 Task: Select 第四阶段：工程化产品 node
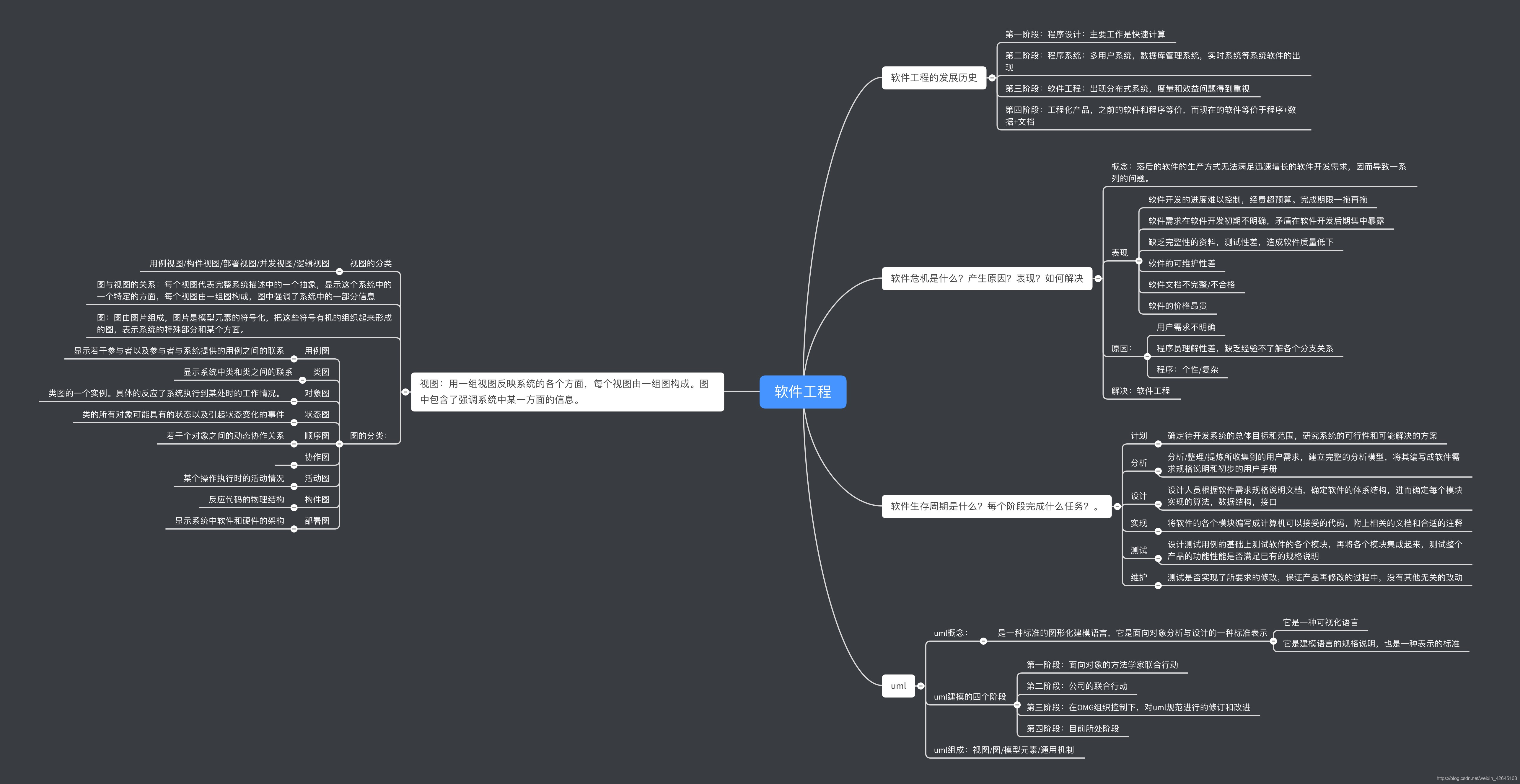[1151, 116]
